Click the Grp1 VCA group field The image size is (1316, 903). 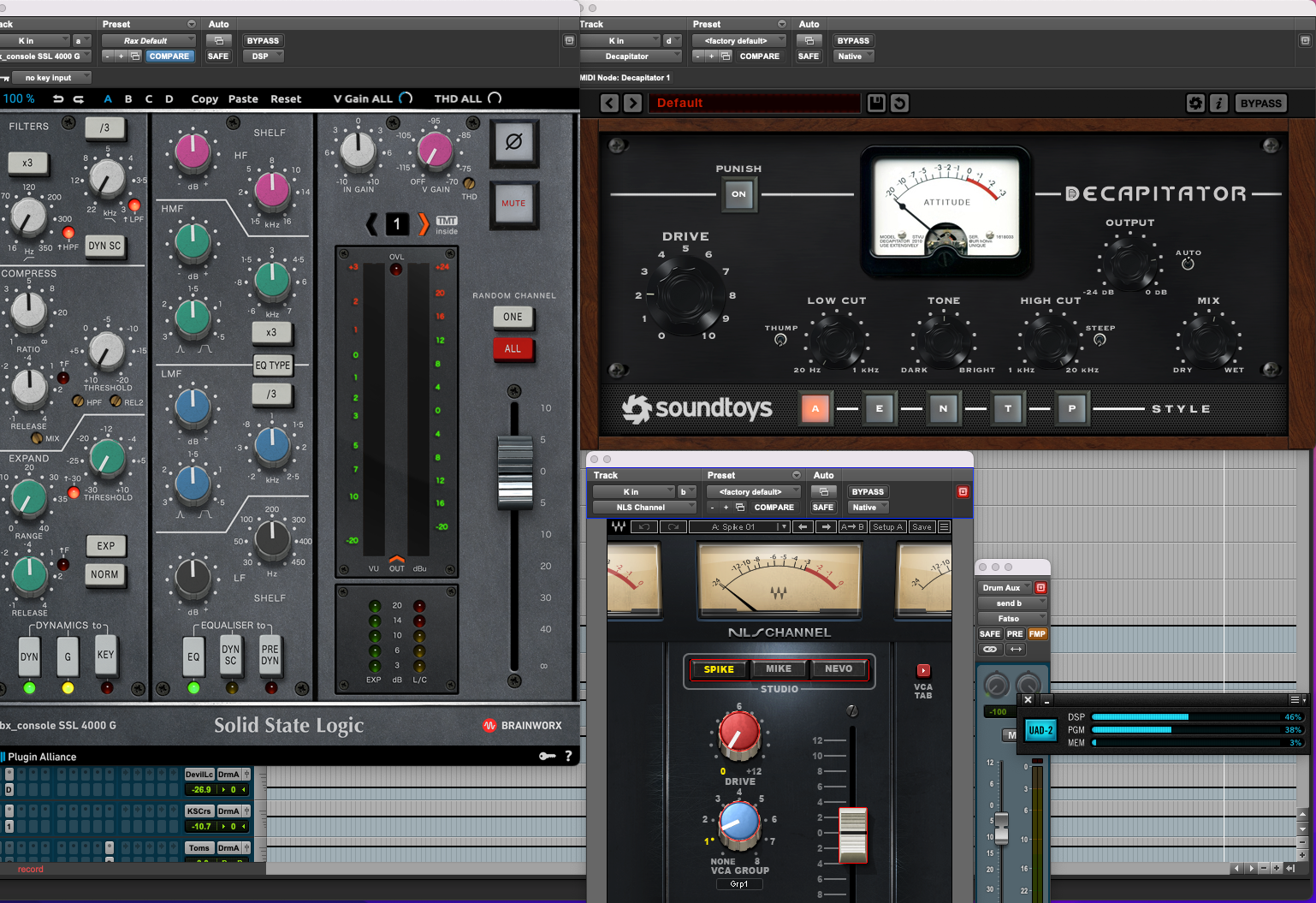(x=739, y=884)
